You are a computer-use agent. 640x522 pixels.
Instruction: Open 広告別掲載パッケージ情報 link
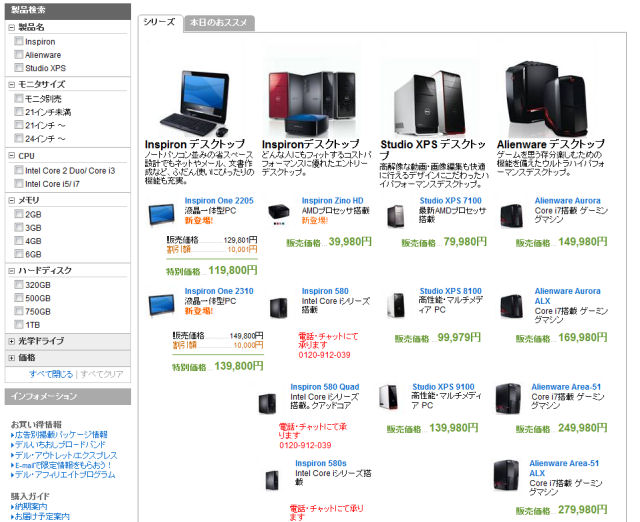61,435
